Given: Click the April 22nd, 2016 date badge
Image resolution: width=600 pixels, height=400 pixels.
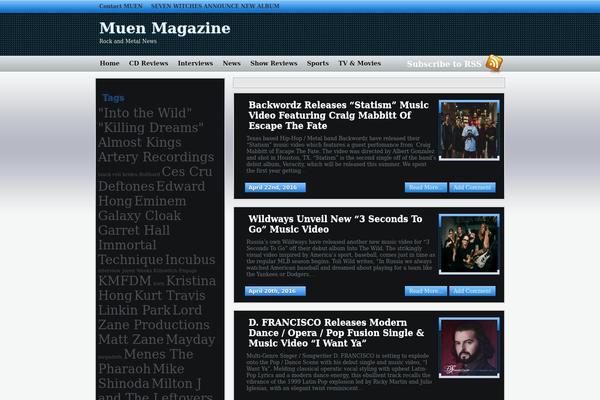Looking at the screenshot, I should [275, 187].
